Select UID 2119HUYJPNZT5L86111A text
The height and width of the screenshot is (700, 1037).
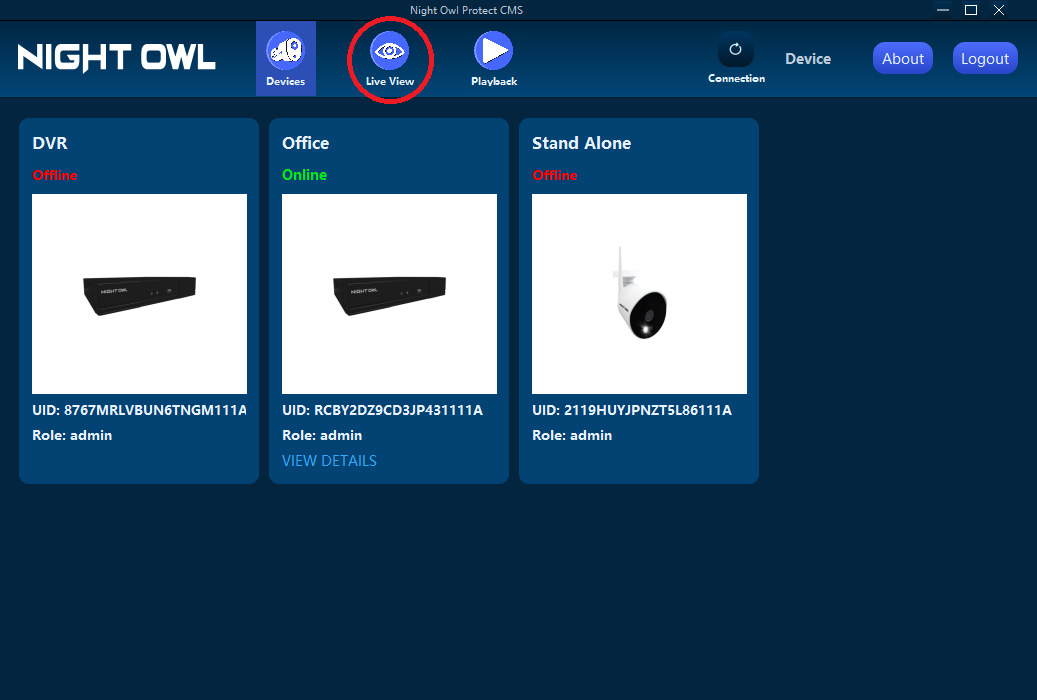click(632, 410)
